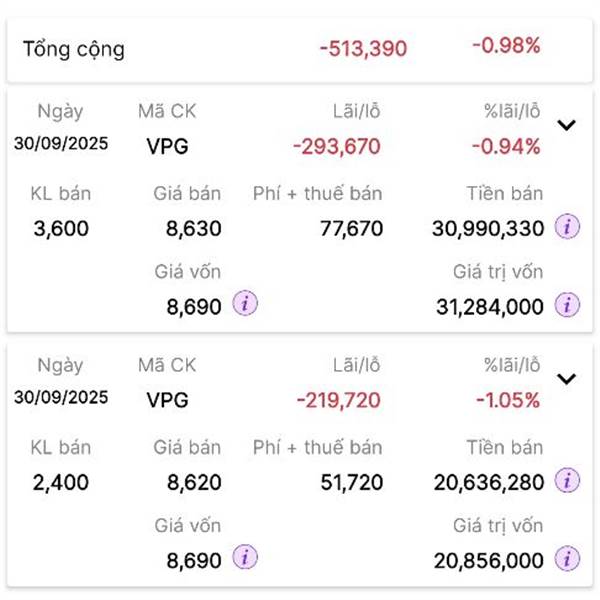Click the -293,670 profit/loss value
The image size is (600, 600).
336,147
